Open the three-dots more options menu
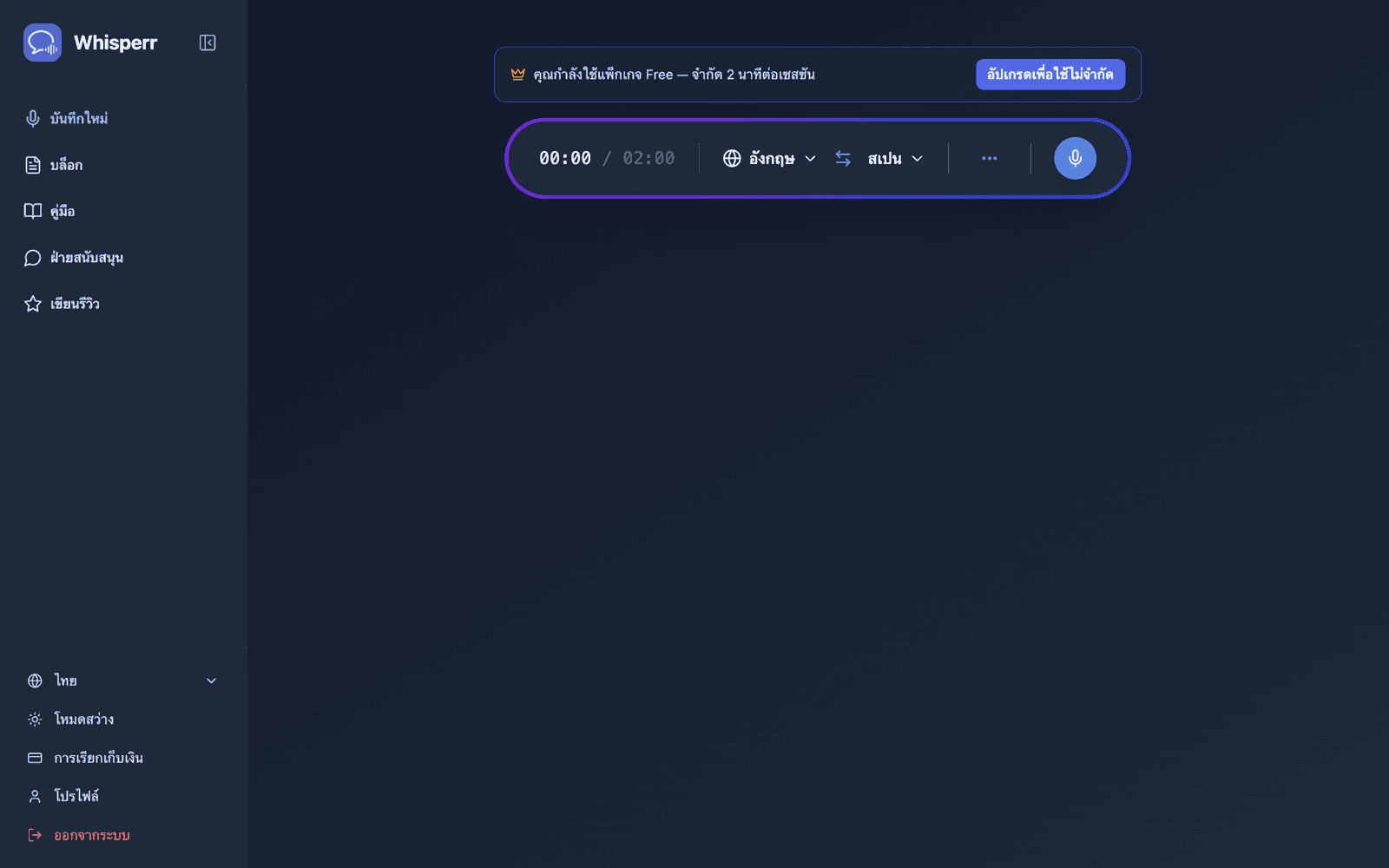Screen dimensions: 1389x868 pyautogui.click(x=990, y=158)
